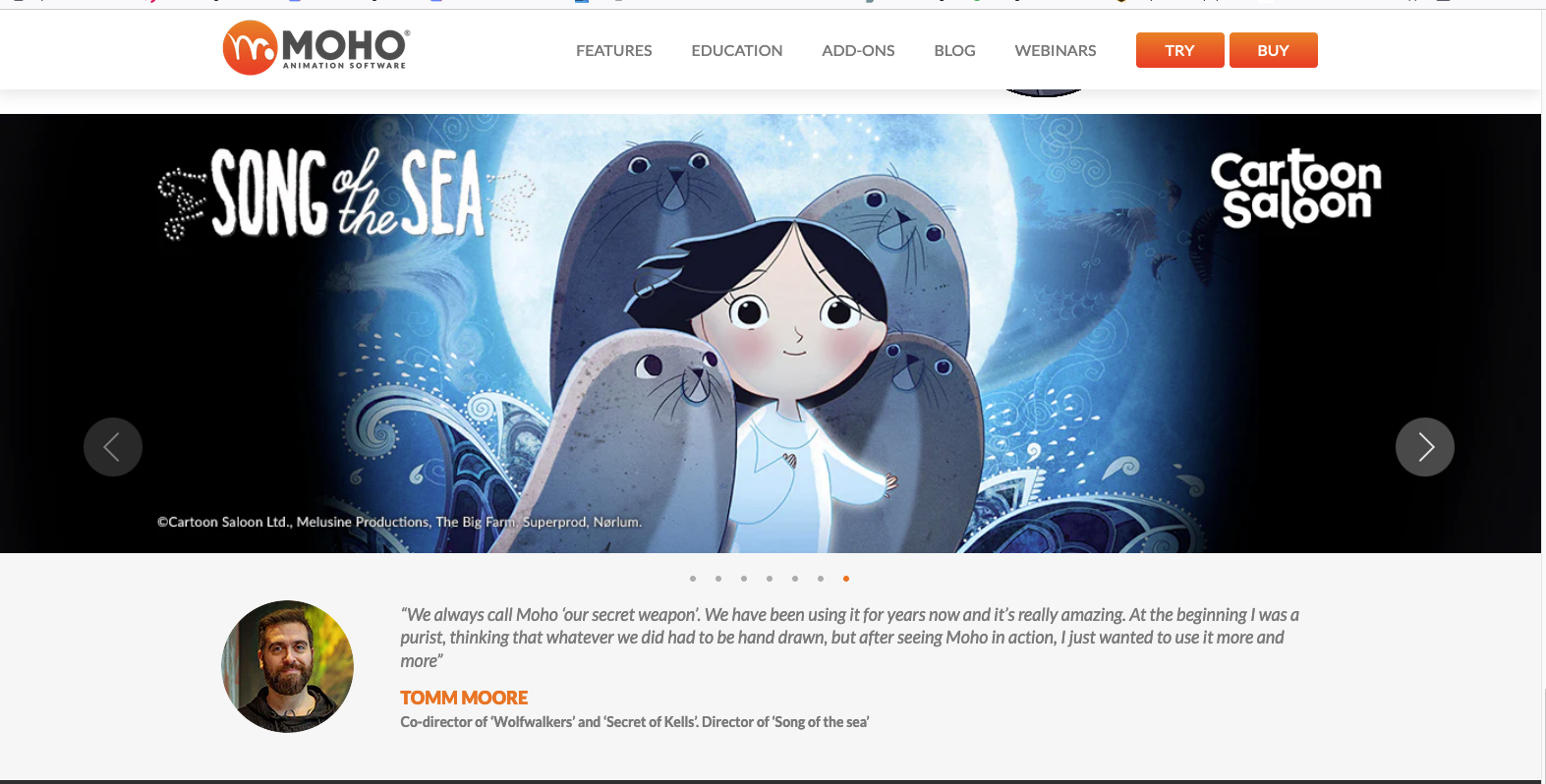Viewport: 1546px width, 784px height.
Task: Click the orange Buy button
Action: [1274, 50]
